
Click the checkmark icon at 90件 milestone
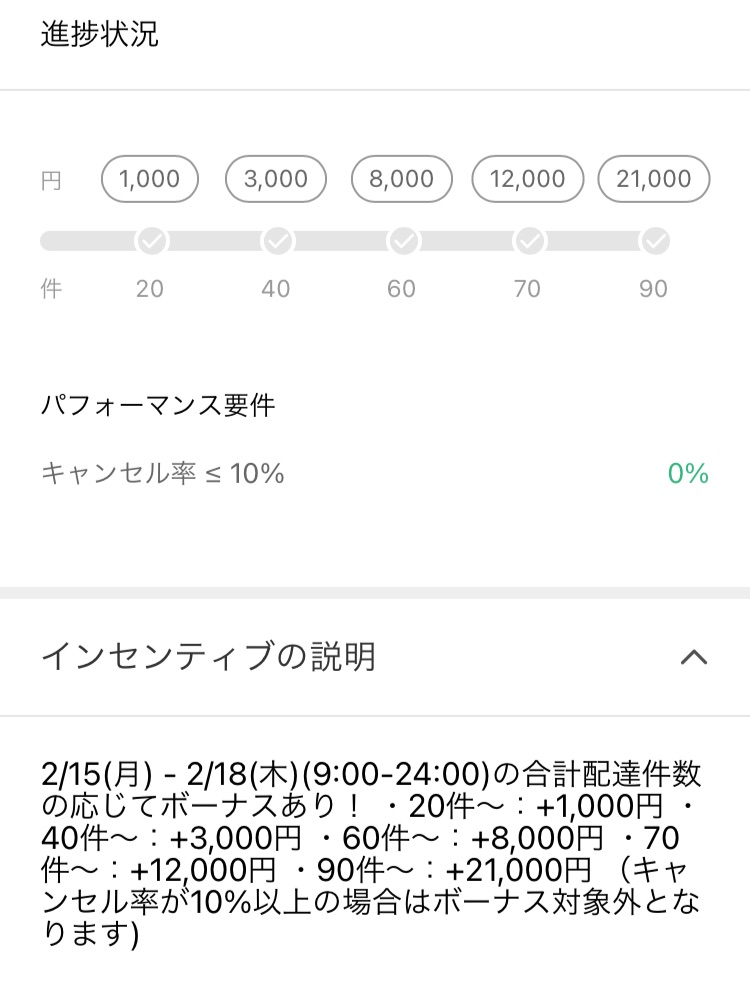655,241
